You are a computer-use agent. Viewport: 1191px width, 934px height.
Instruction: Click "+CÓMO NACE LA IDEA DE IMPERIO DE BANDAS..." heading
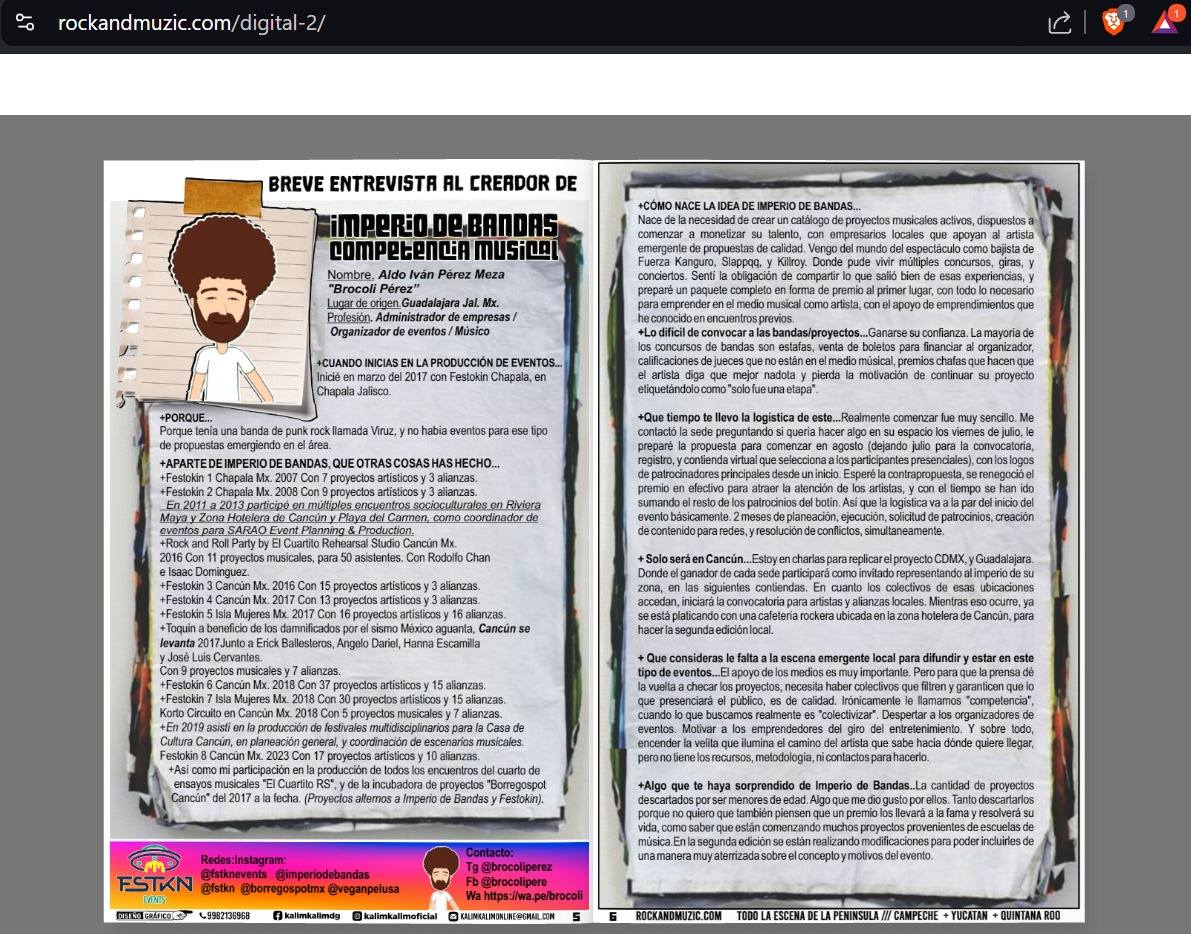[749, 206]
